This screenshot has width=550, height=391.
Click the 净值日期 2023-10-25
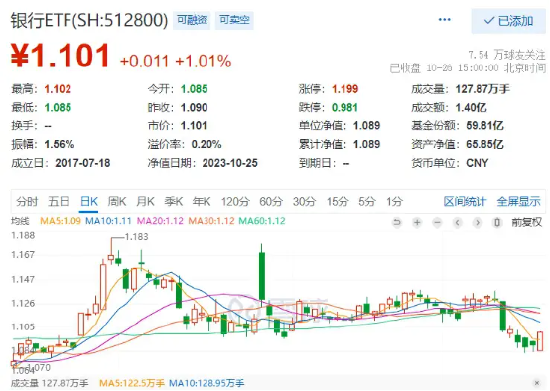click(230, 163)
